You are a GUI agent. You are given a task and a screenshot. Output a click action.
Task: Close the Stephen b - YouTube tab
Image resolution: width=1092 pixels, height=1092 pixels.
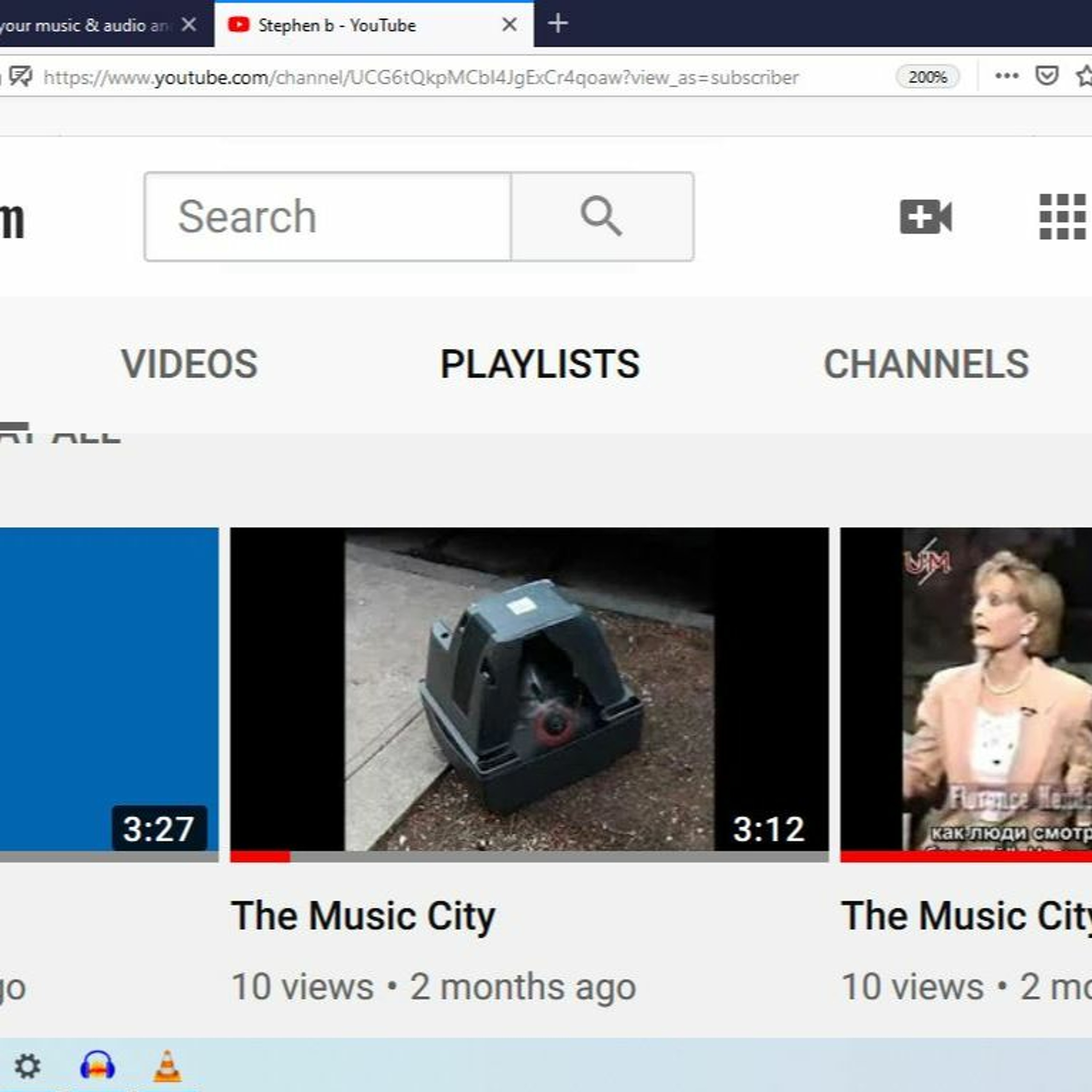(x=509, y=24)
